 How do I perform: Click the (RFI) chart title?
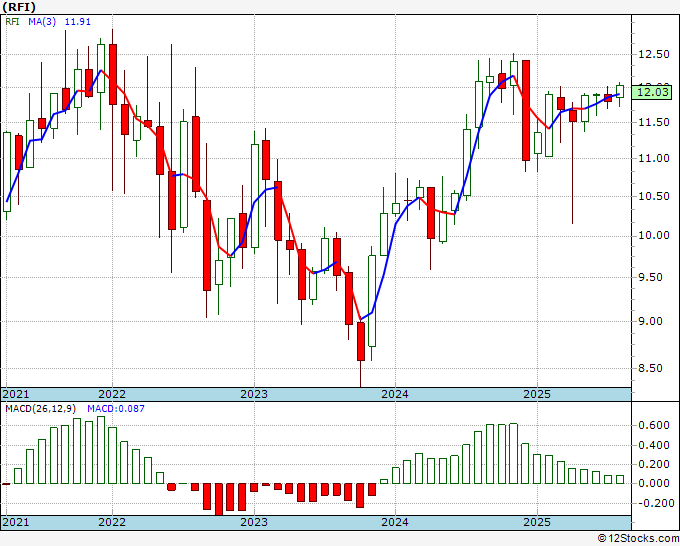pos(19,7)
